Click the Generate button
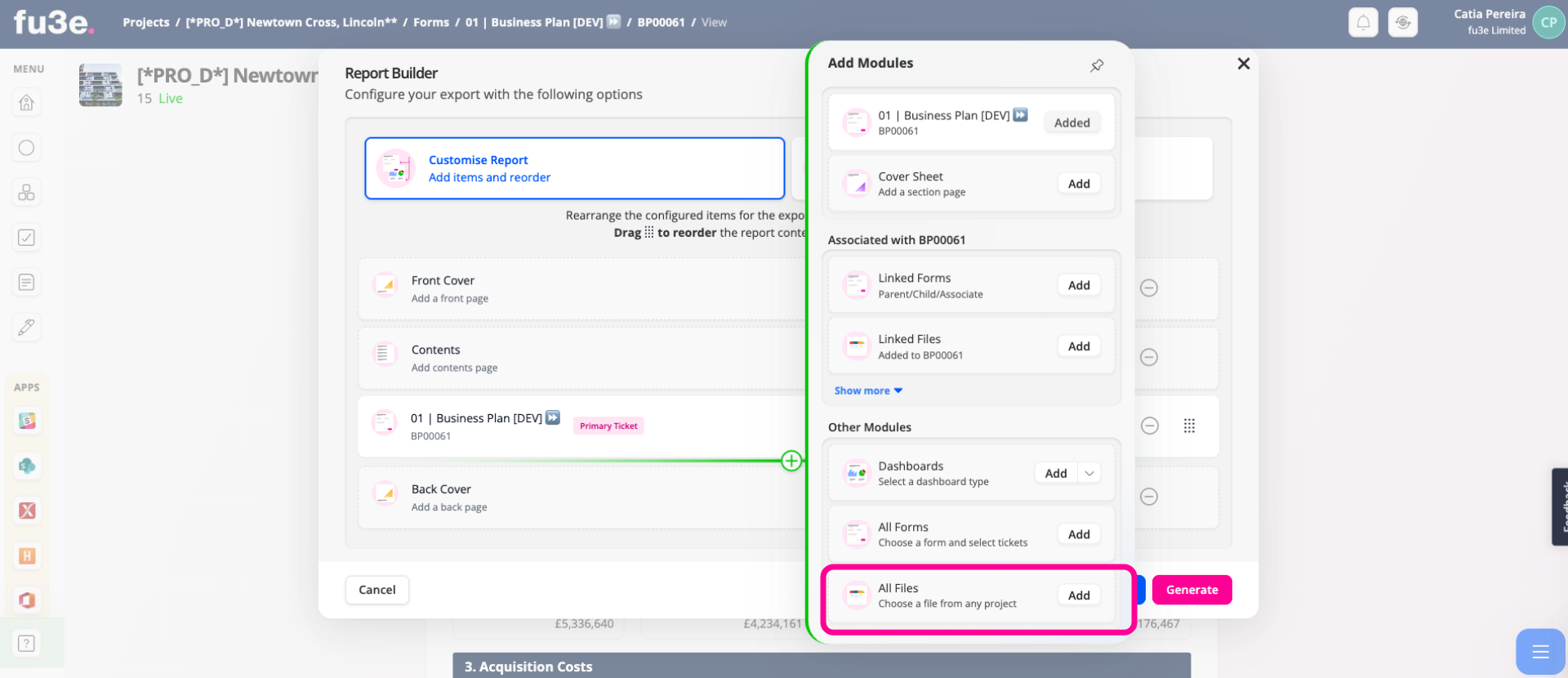Viewport: 1568px width, 678px height. pos(1192,590)
